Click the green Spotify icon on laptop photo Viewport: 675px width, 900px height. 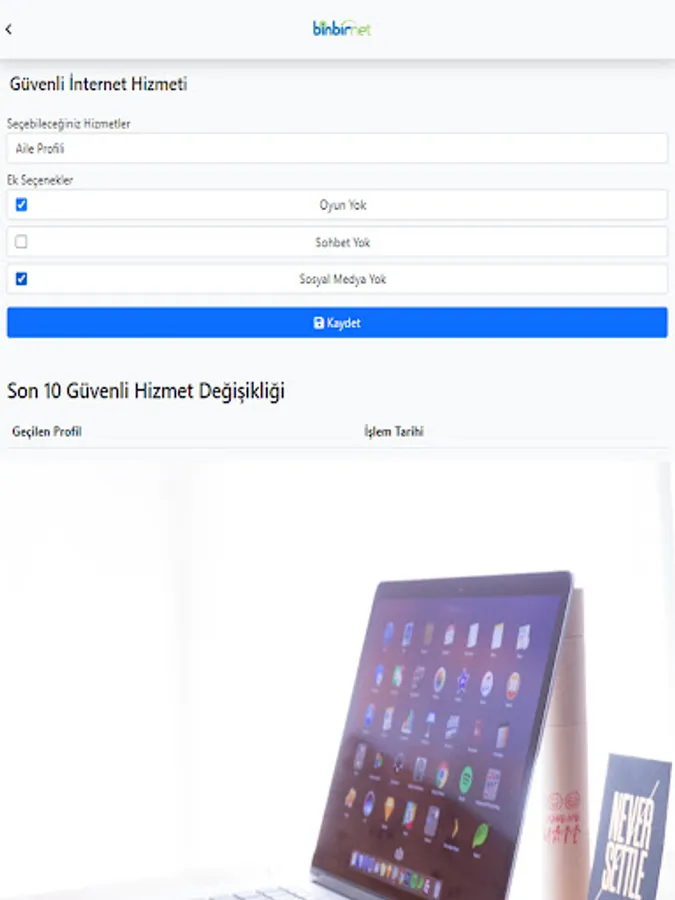(x=465, y=781)
